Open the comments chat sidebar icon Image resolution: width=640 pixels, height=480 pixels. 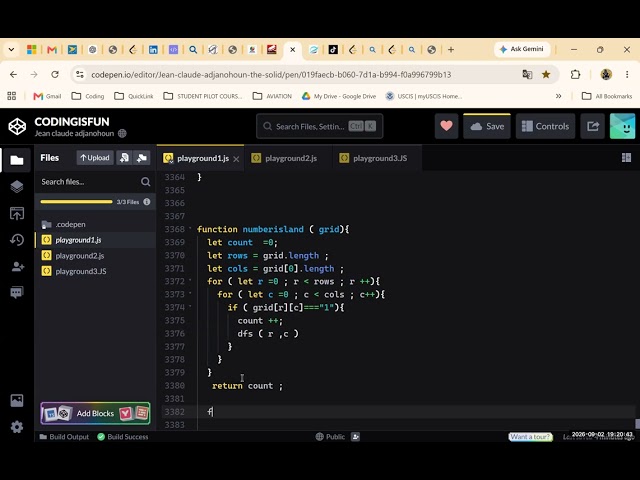point(16,293)
